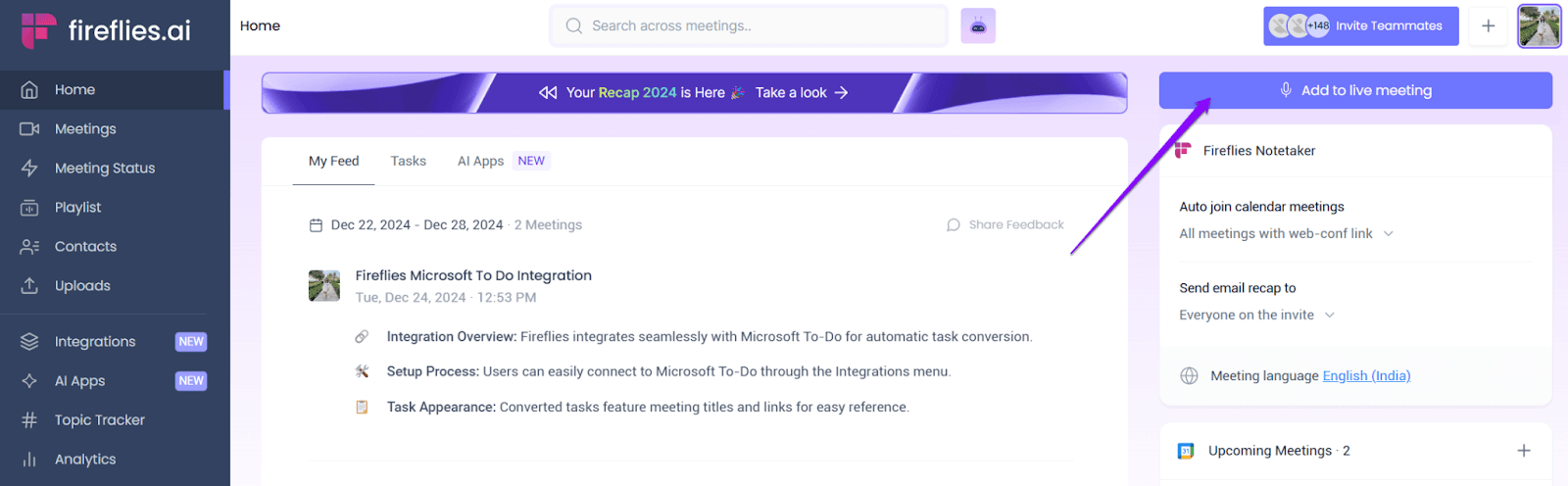The width and height of the screenshot is (1568, 486).
Task: Click the Playlist icon in the sidebar
Action: [x=29, y=208]
